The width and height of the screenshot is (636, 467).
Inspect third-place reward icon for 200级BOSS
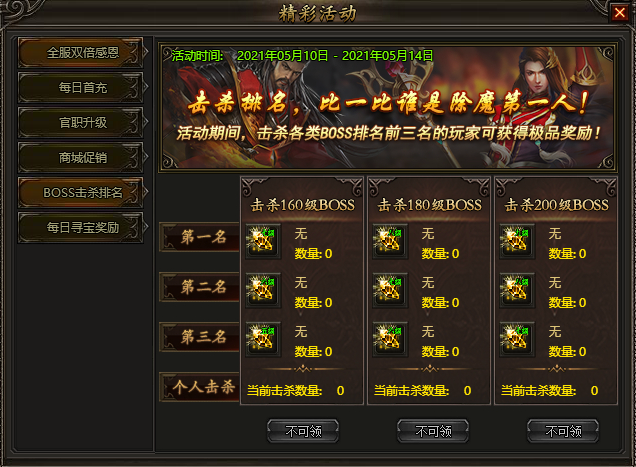517,340
